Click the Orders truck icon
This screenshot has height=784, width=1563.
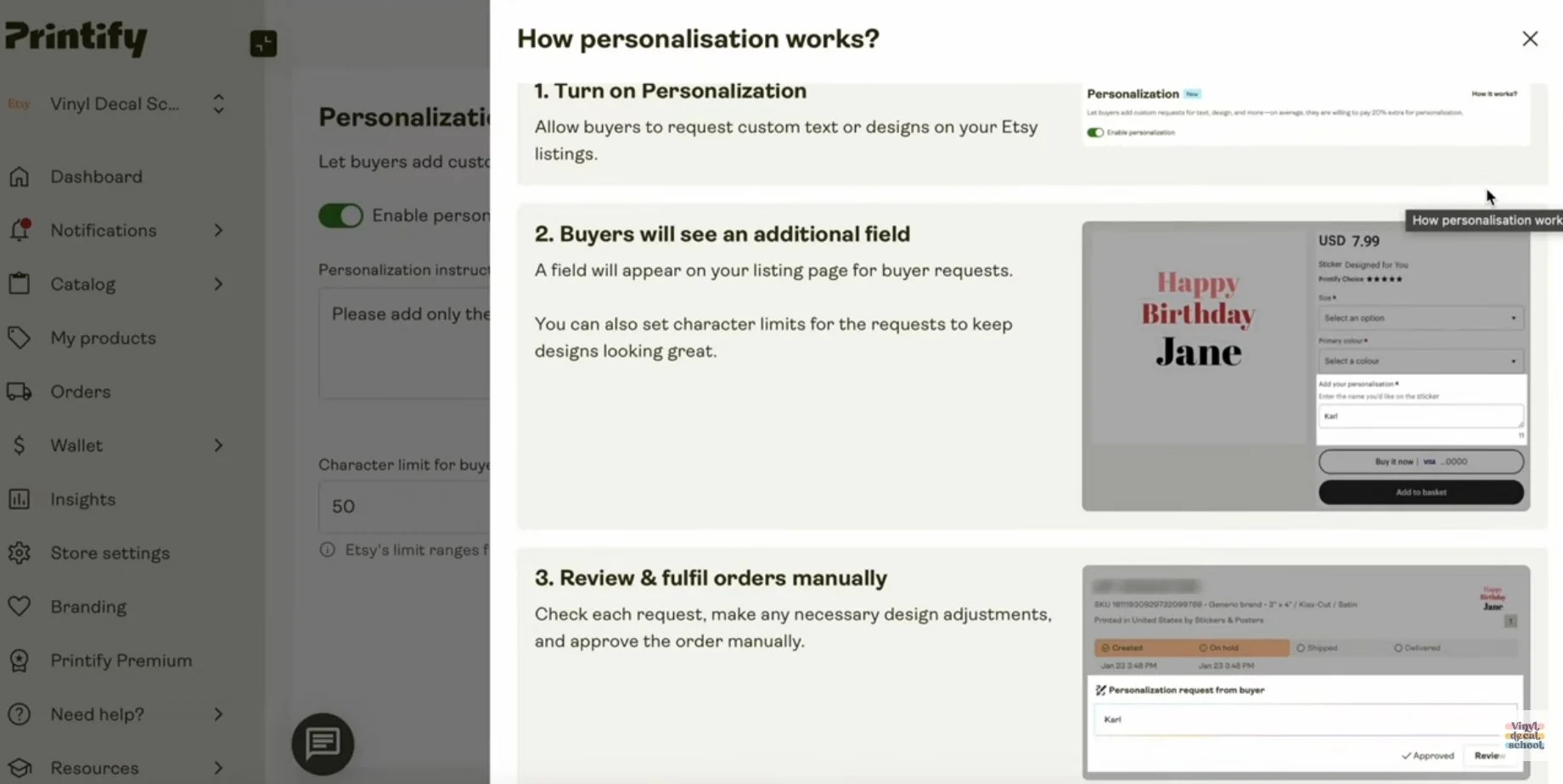[20, 391]
